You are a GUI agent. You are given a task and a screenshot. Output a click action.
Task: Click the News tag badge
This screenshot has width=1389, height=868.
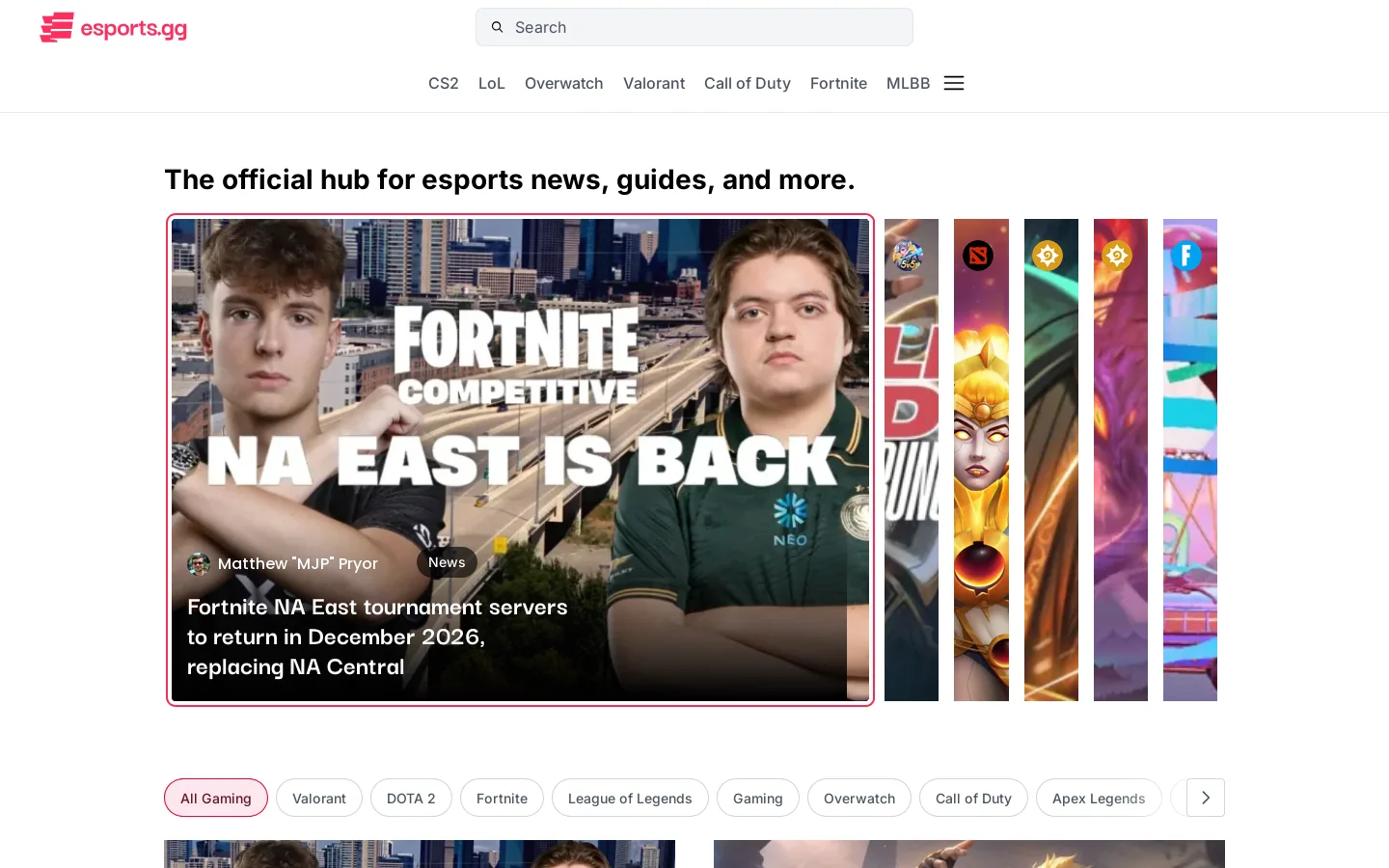click(447, 562)
